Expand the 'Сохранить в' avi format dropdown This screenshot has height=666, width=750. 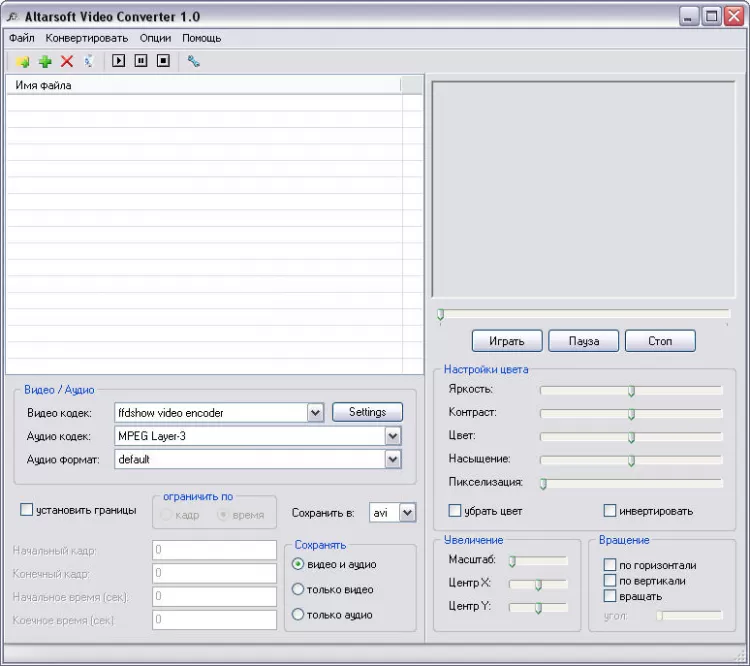(x=407, y=512)
